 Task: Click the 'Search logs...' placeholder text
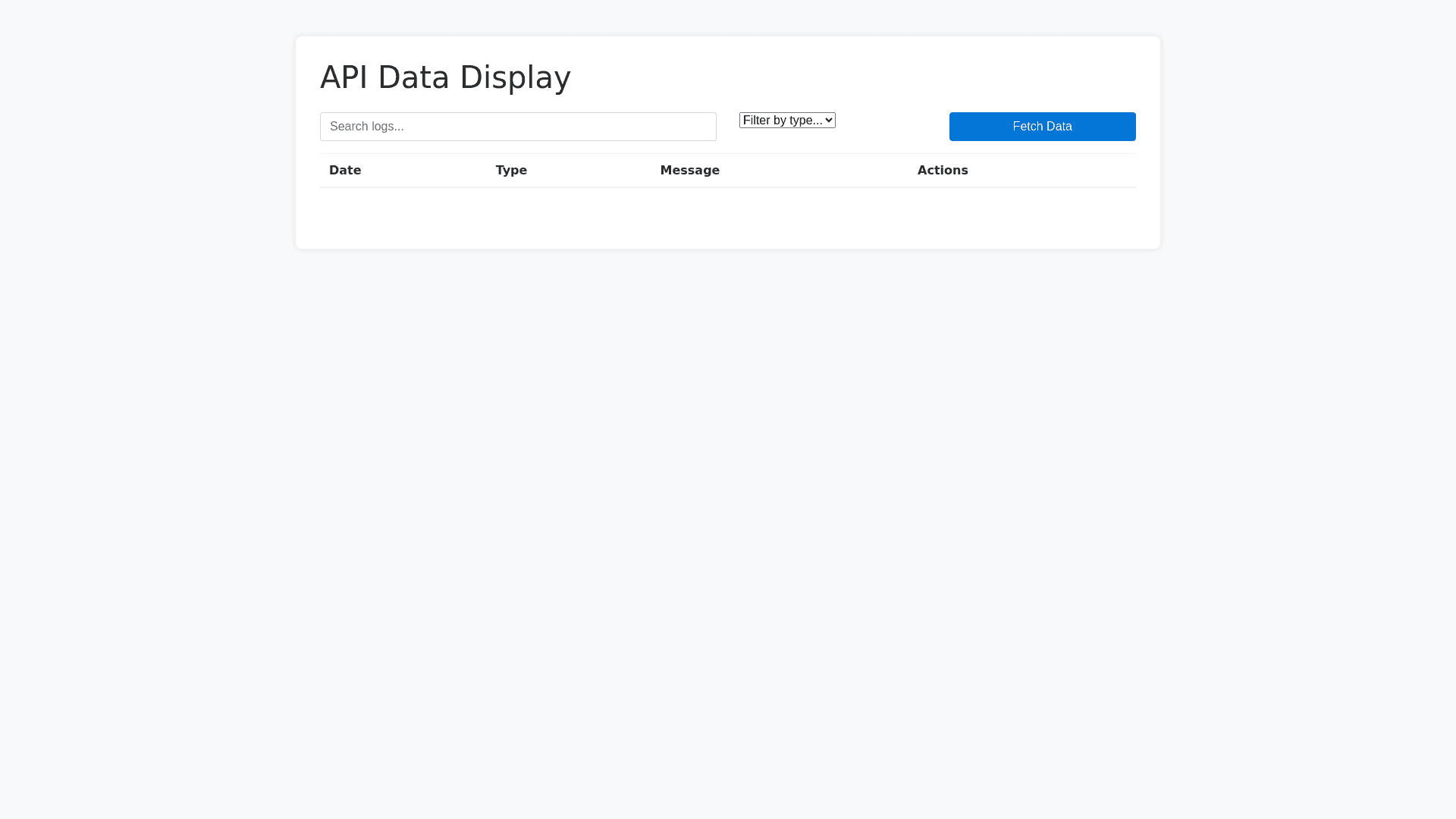point(367,127)
